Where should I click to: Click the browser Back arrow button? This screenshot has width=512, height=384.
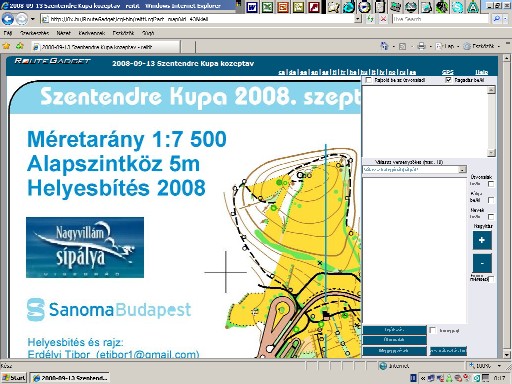point(7,19)
